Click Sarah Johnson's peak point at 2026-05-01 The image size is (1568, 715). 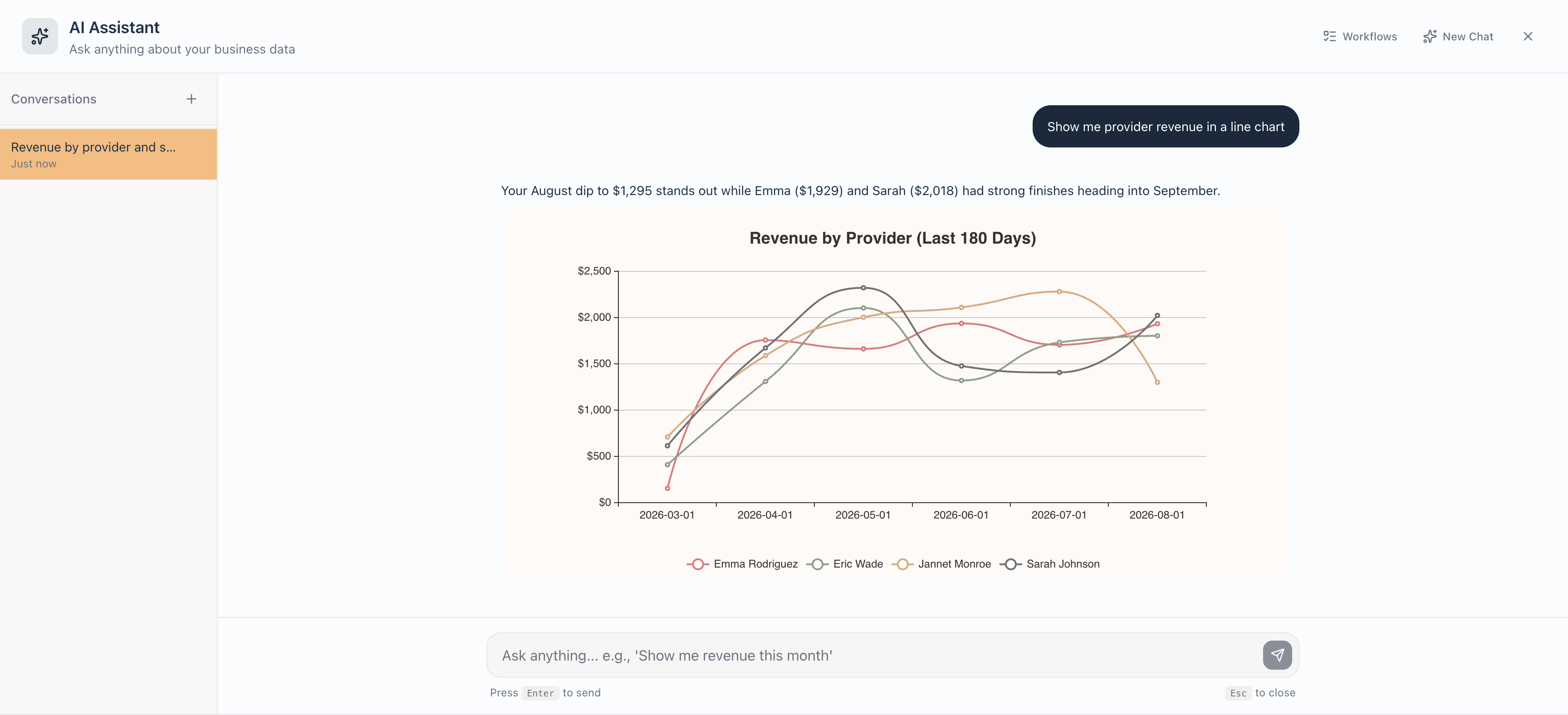coord(863,288)
